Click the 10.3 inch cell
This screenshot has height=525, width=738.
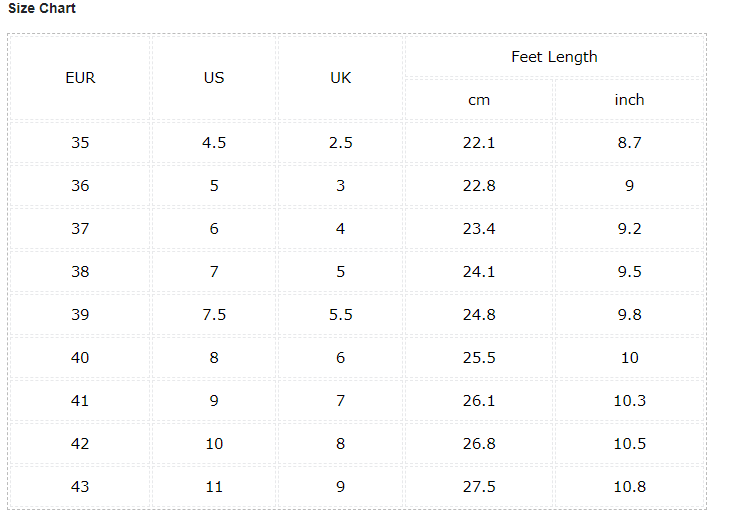pos(629,401)
